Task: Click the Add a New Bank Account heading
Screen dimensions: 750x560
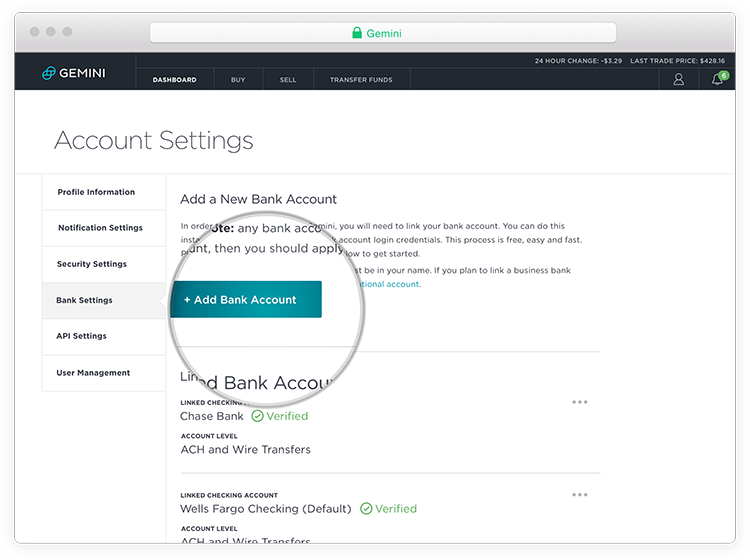Action: click(x=258, y=199)
